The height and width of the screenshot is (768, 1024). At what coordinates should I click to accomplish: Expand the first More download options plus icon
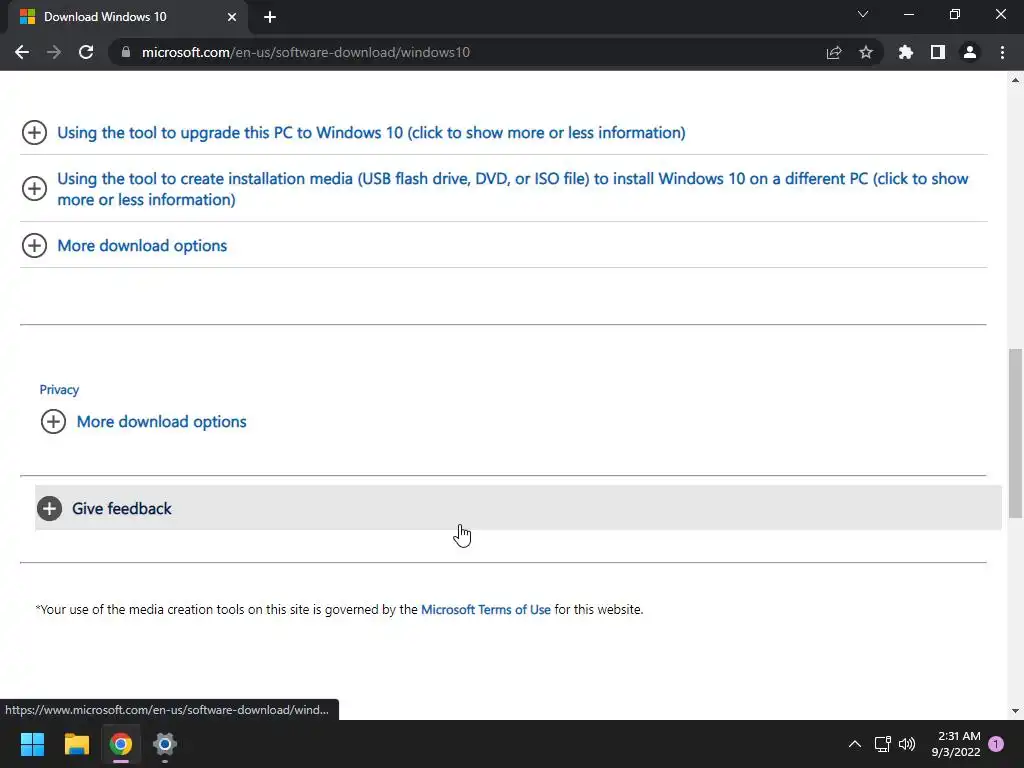(x=34, y=246)
